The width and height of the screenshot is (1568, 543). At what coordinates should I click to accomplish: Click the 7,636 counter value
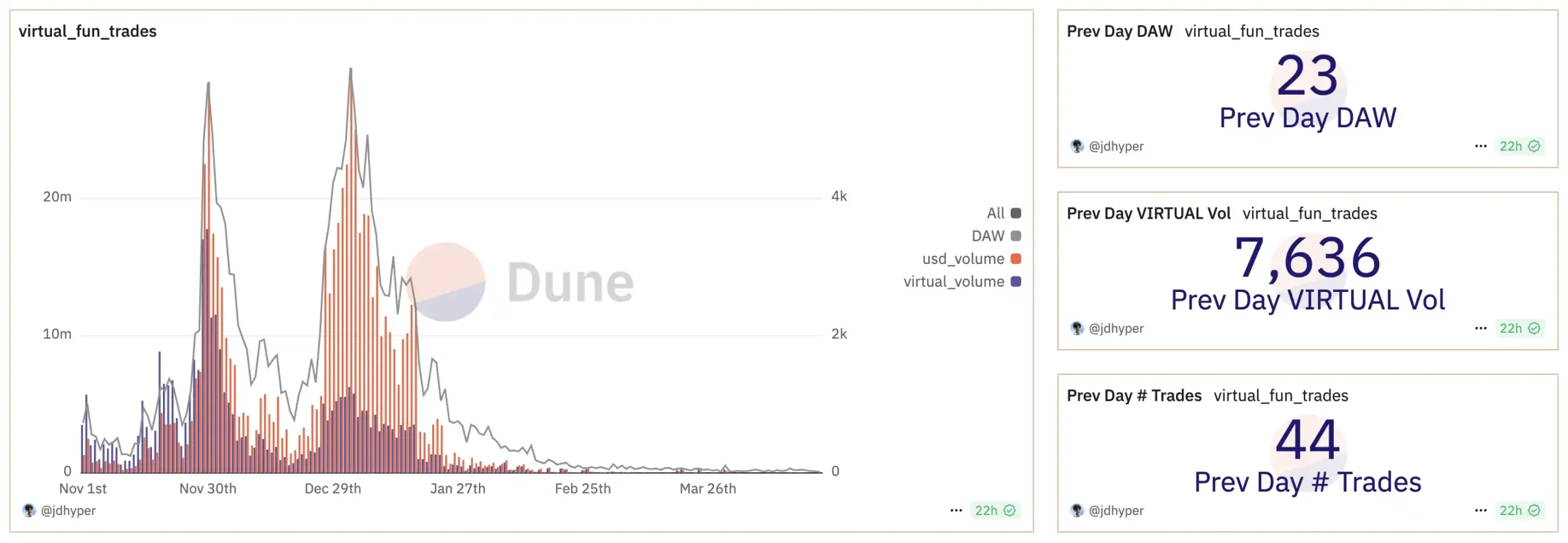1307,258
